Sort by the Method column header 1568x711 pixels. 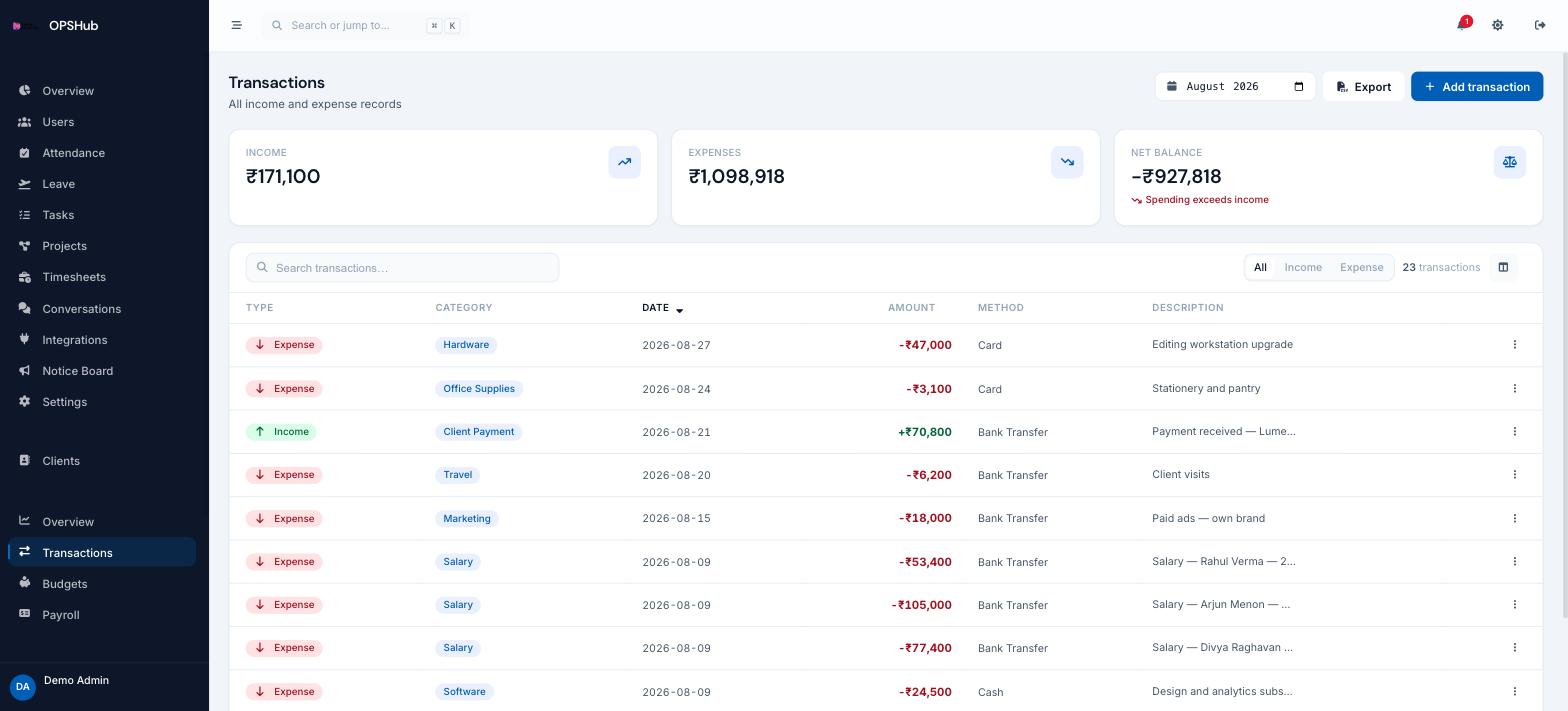click(x=1000, y=308)
